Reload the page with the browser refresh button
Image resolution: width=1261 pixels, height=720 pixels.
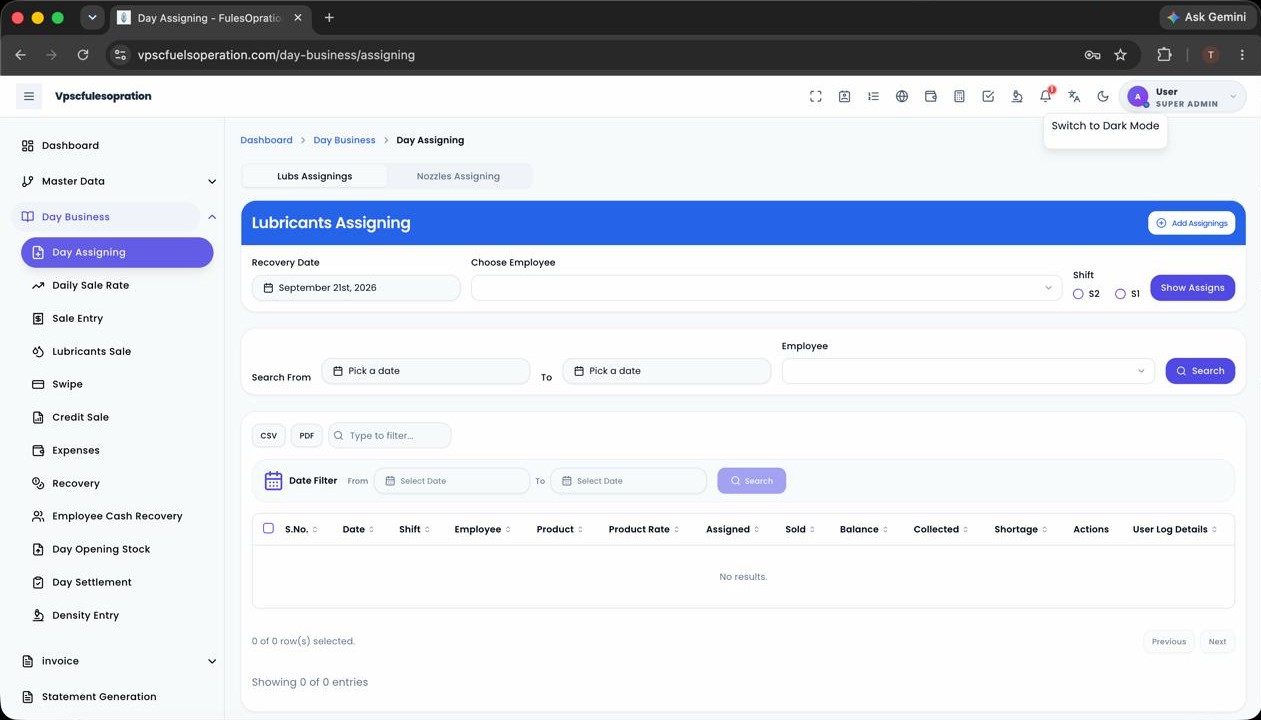pyautogui.click(x=83, y=55)
